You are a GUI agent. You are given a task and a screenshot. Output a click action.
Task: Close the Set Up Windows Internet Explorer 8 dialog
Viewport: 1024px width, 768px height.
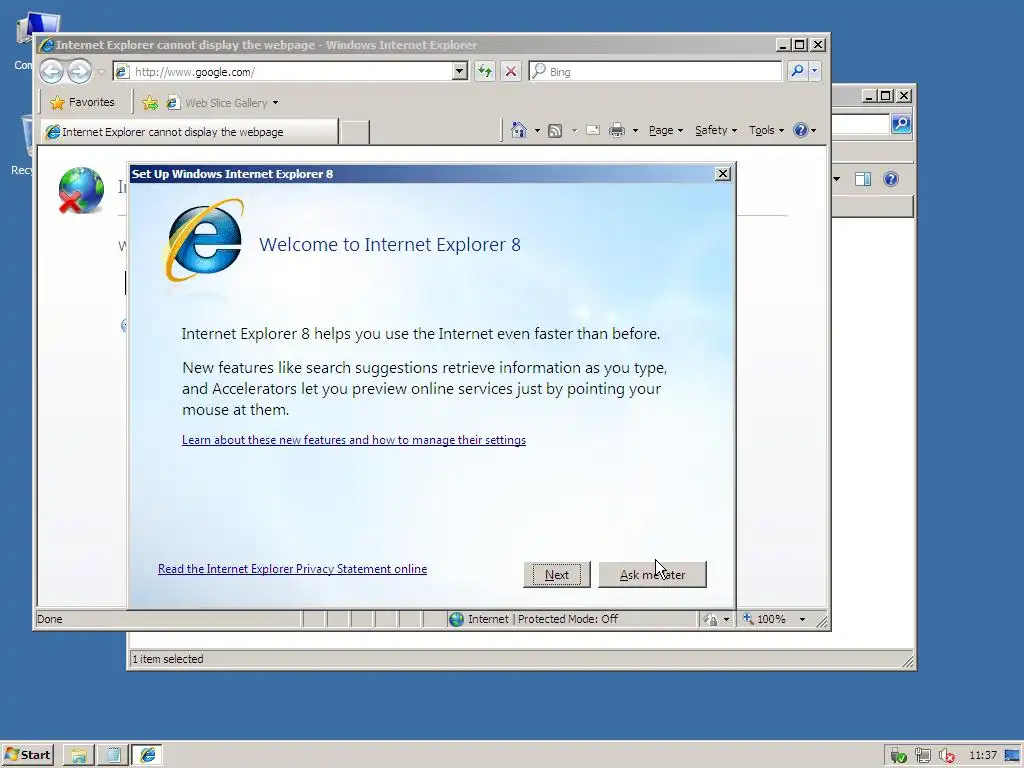click(722, 174)
